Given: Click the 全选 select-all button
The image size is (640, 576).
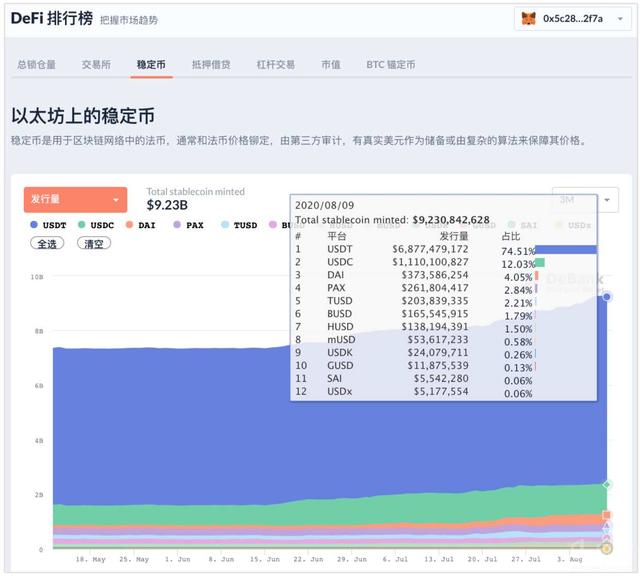Looking at the screenshot, I should point(47,244).
